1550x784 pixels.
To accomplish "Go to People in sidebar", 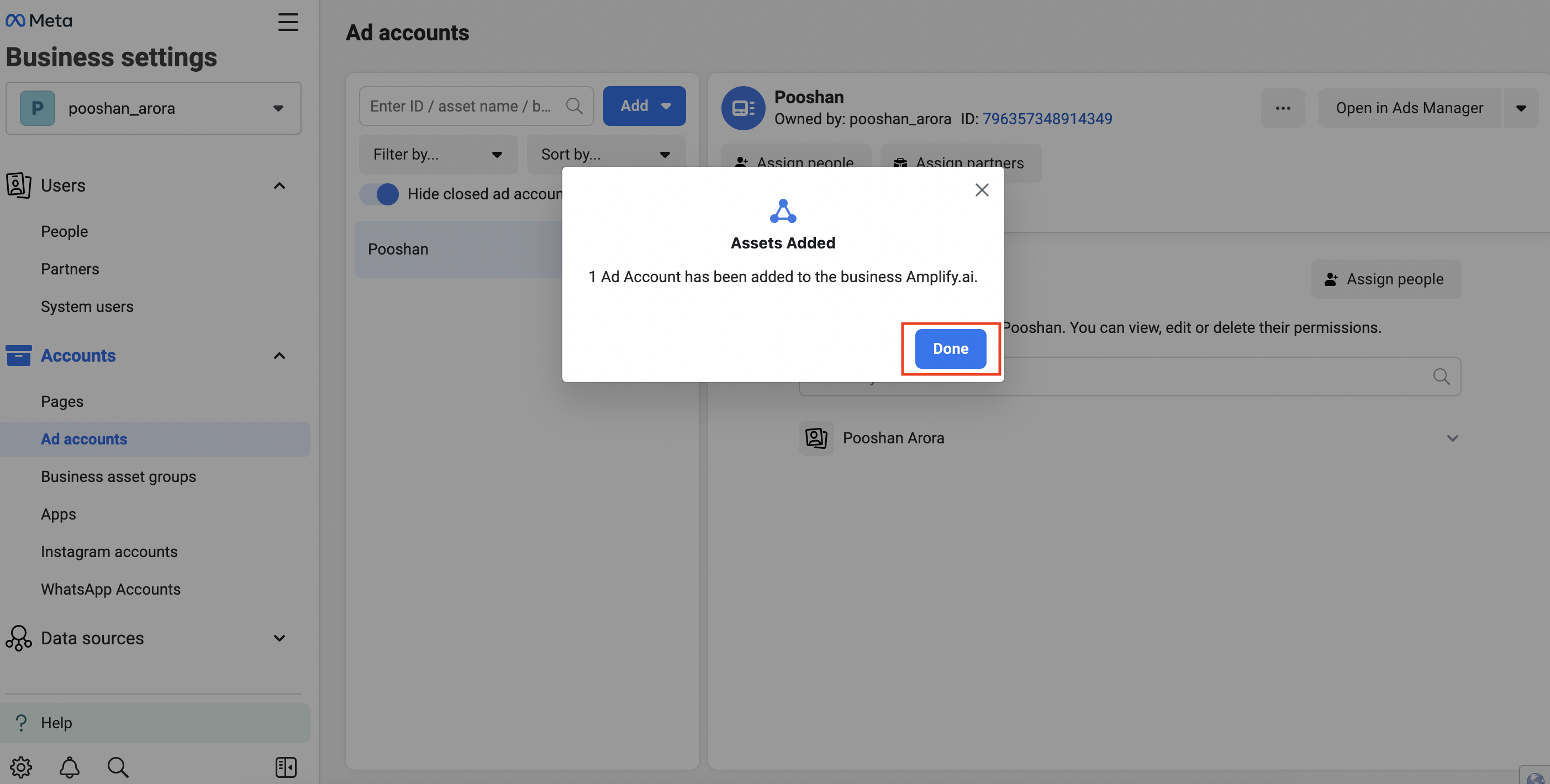I will click(x=65, y=231).
